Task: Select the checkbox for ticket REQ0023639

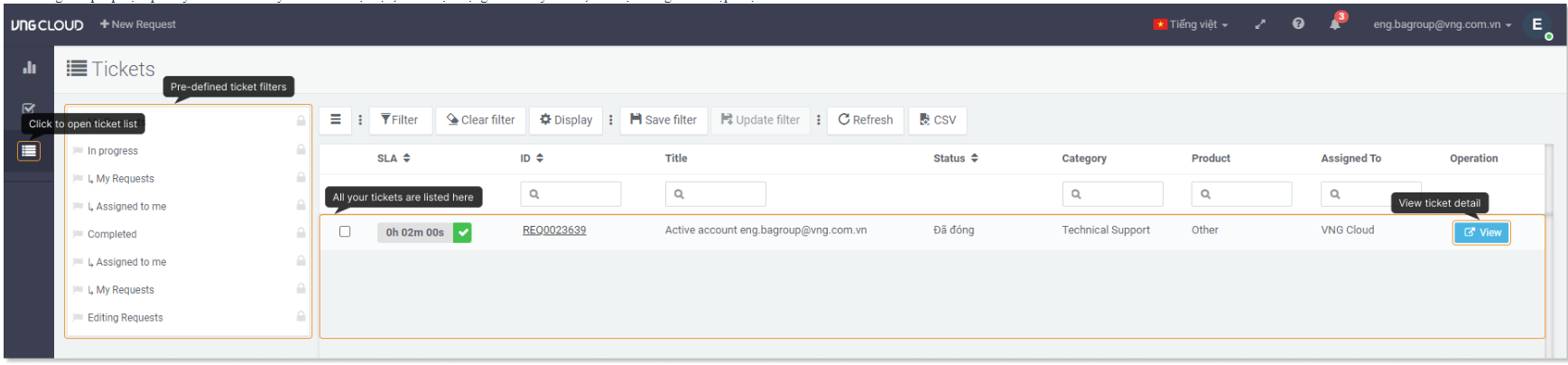Action: (345, 231)
